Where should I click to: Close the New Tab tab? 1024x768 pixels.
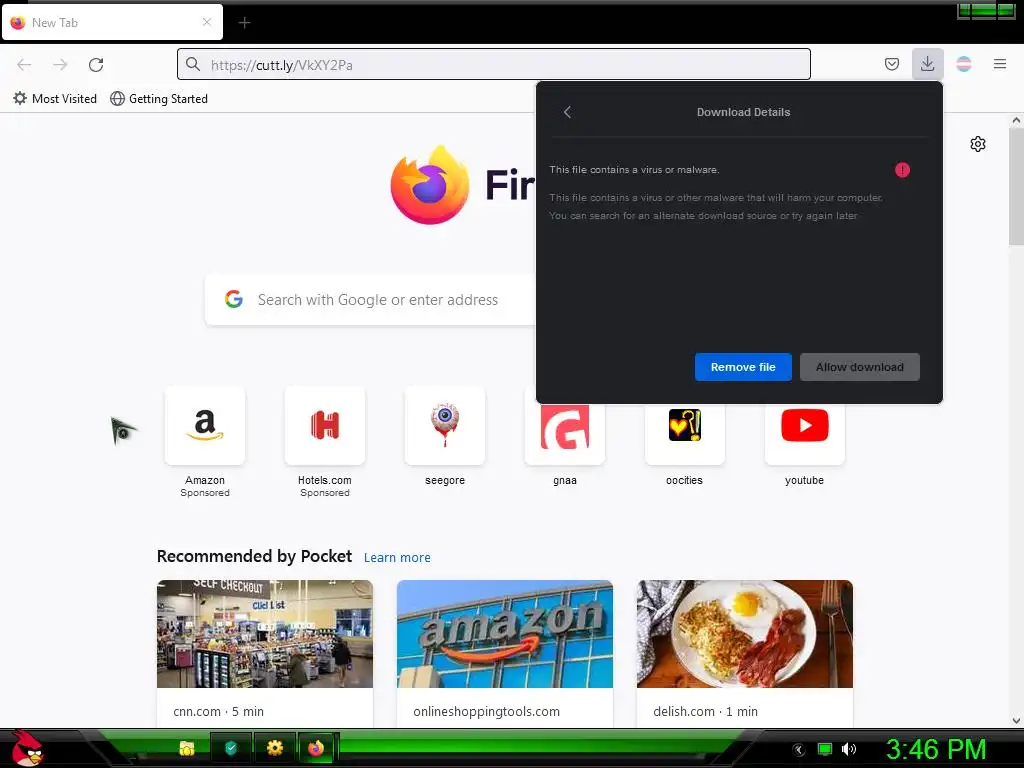pos(207,22)
